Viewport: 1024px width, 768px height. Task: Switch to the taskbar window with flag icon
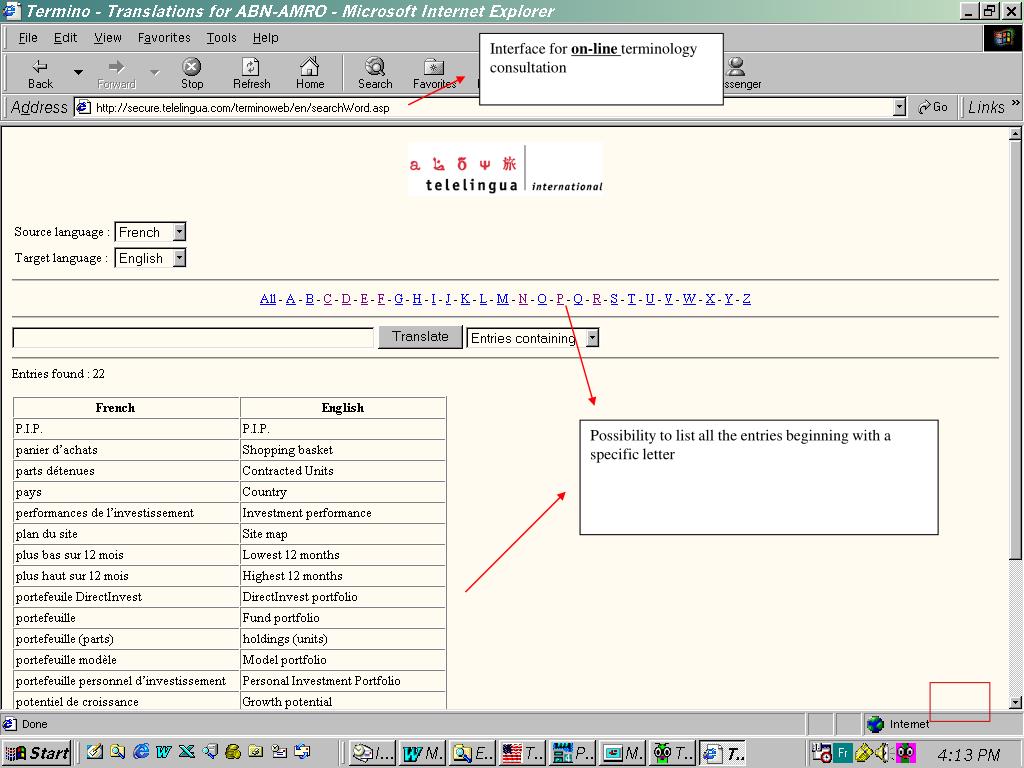[x=522, y=753]
